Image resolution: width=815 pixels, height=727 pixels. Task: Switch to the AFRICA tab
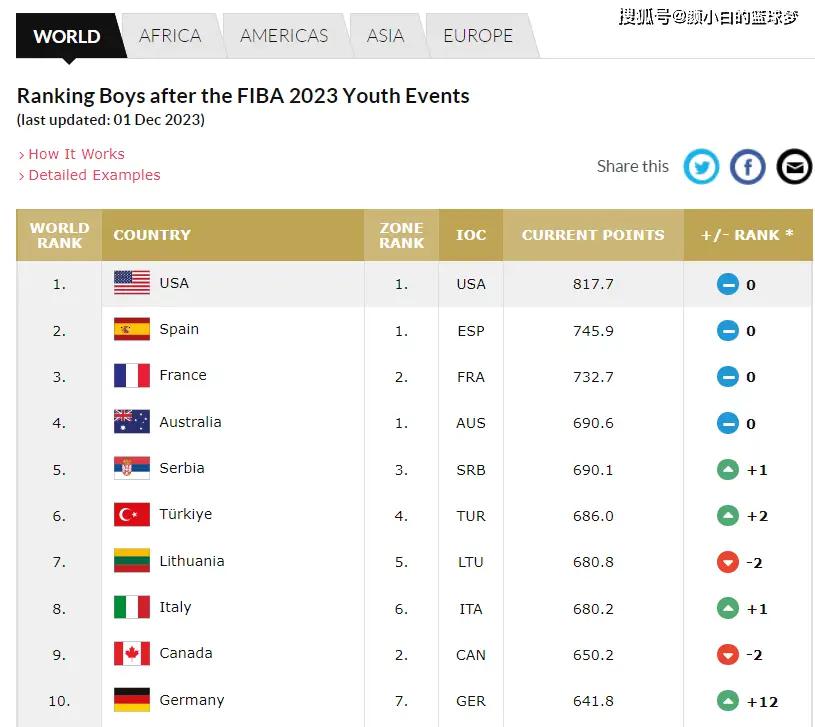click(x=170, y=36)
